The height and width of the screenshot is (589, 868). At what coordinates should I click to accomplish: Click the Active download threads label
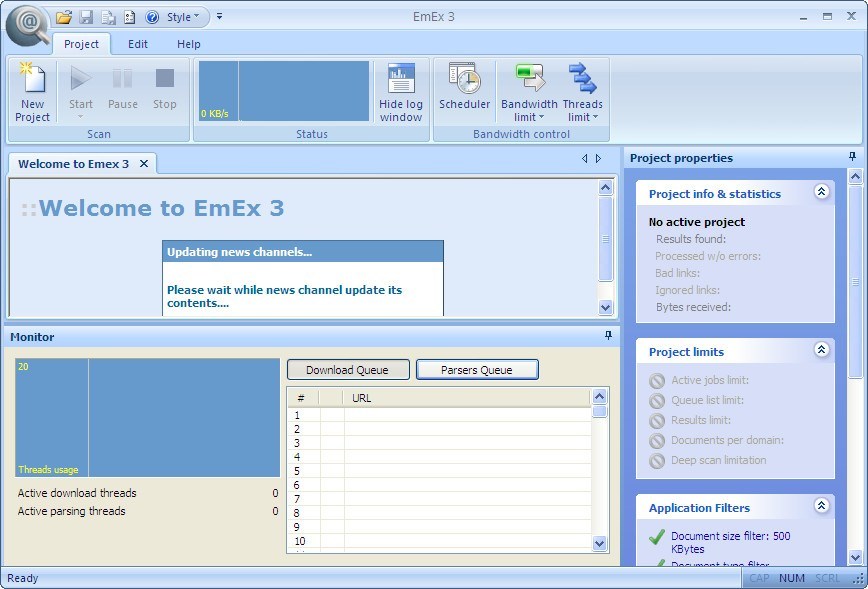pos(77,493)
